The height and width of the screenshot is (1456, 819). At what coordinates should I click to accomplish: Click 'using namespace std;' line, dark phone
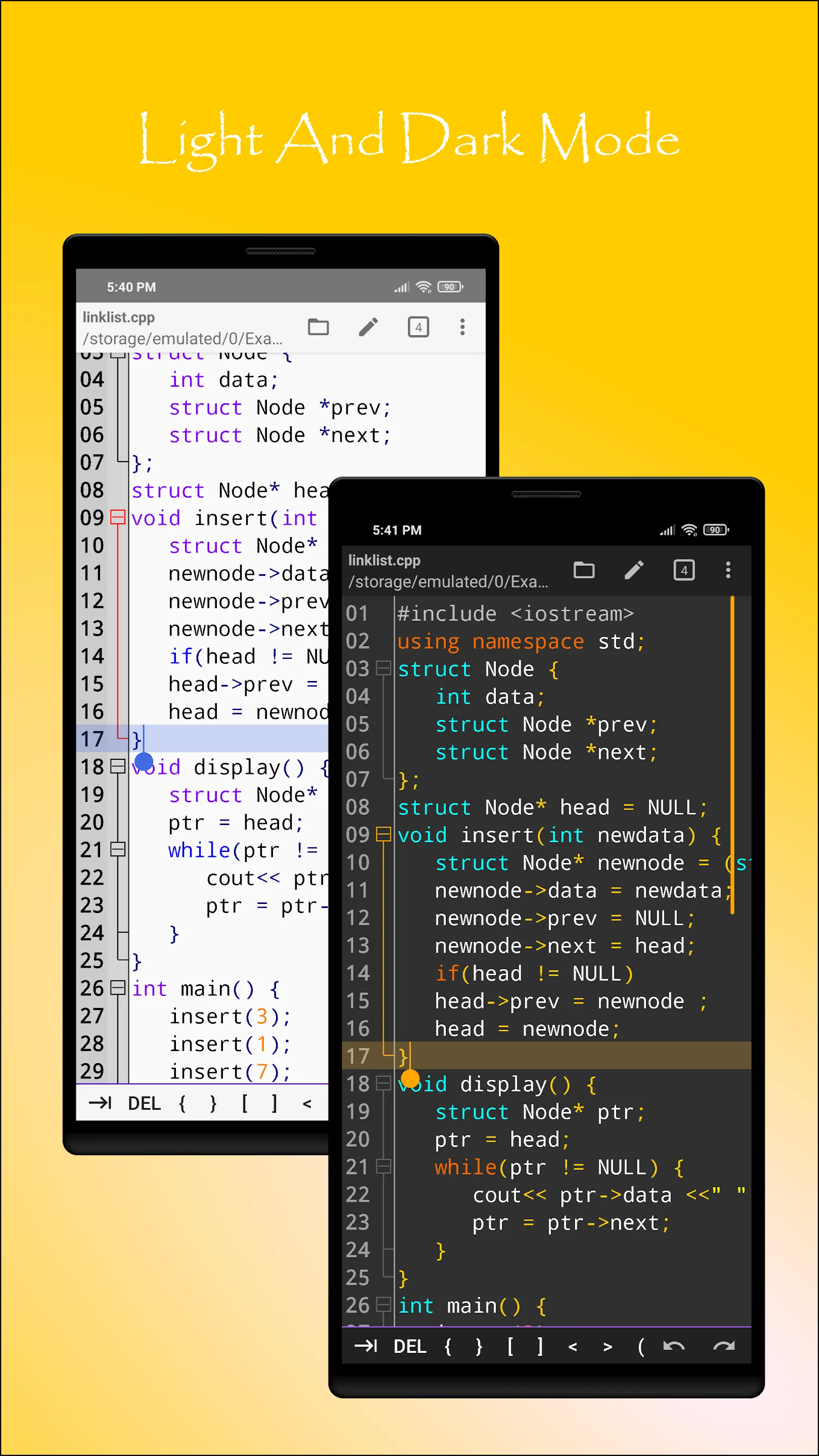521,642
